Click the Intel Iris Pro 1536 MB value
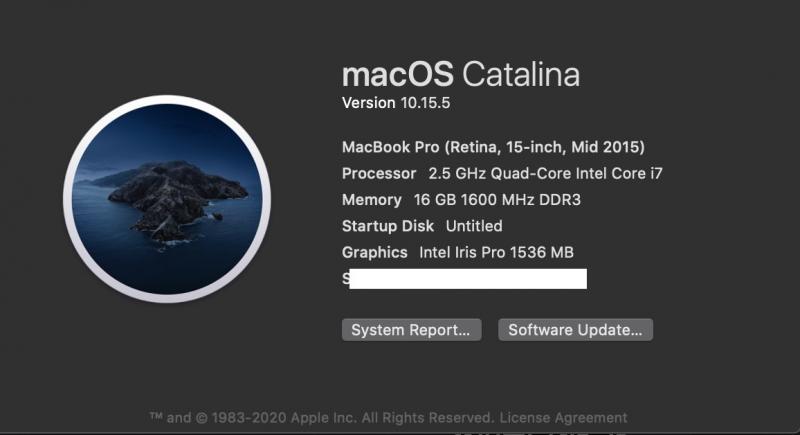800x435 pixels. pyautogui.click(x=496, y=252)
